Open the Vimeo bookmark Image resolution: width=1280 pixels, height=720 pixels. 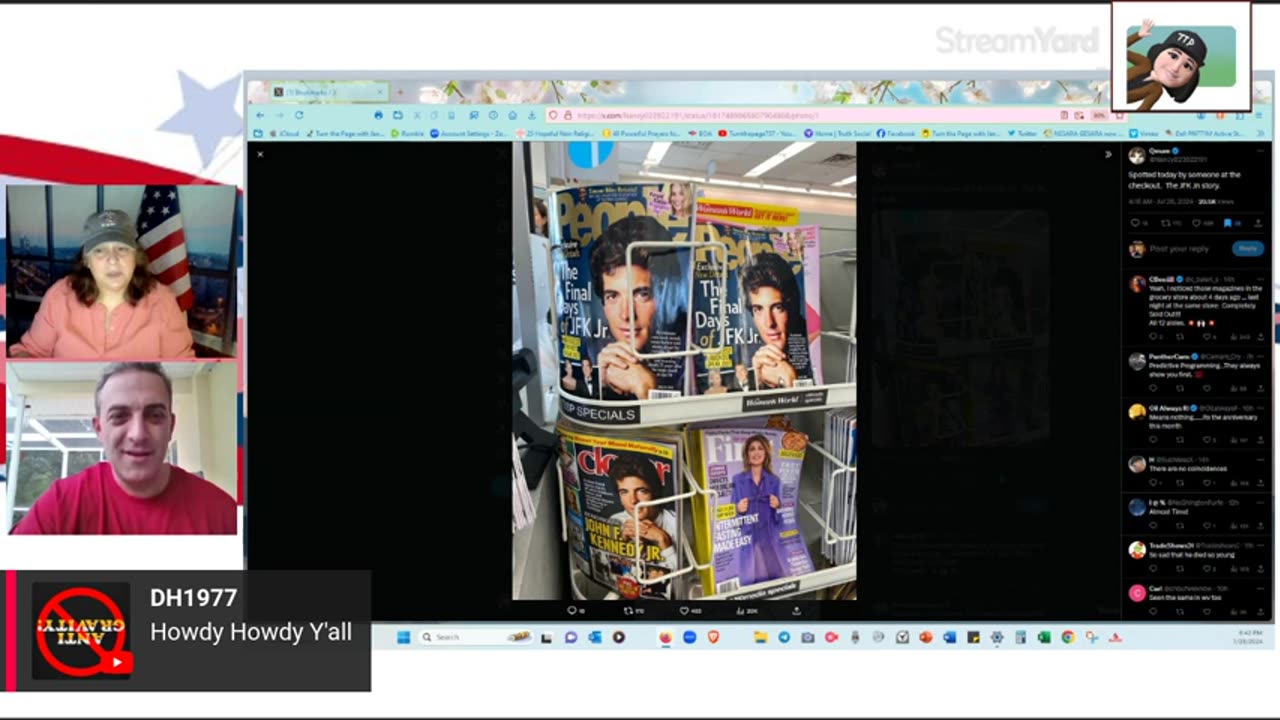[x=1143, y=133]
